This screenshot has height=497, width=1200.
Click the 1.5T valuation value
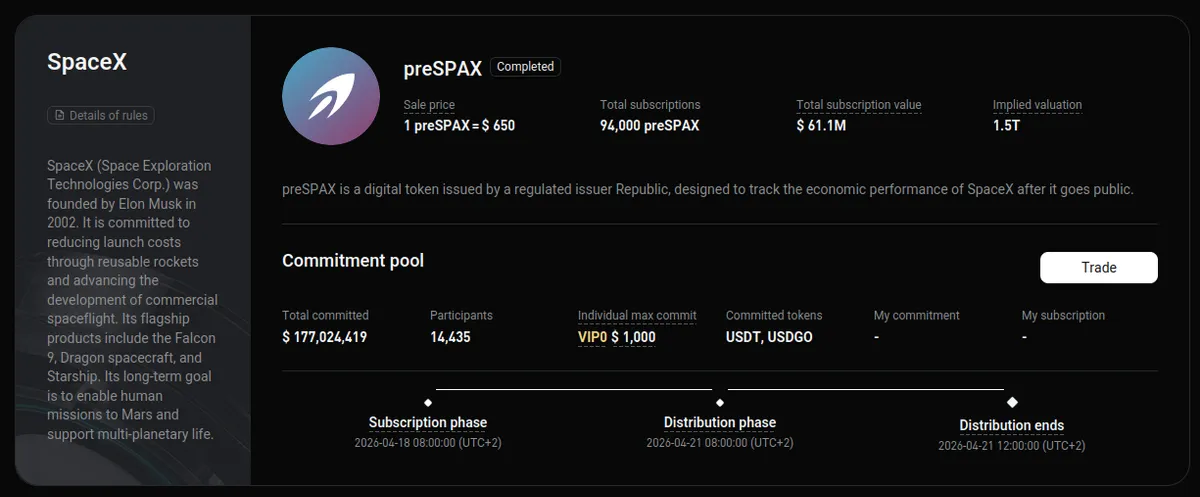pyautogui.click(x=1005, y=126)
